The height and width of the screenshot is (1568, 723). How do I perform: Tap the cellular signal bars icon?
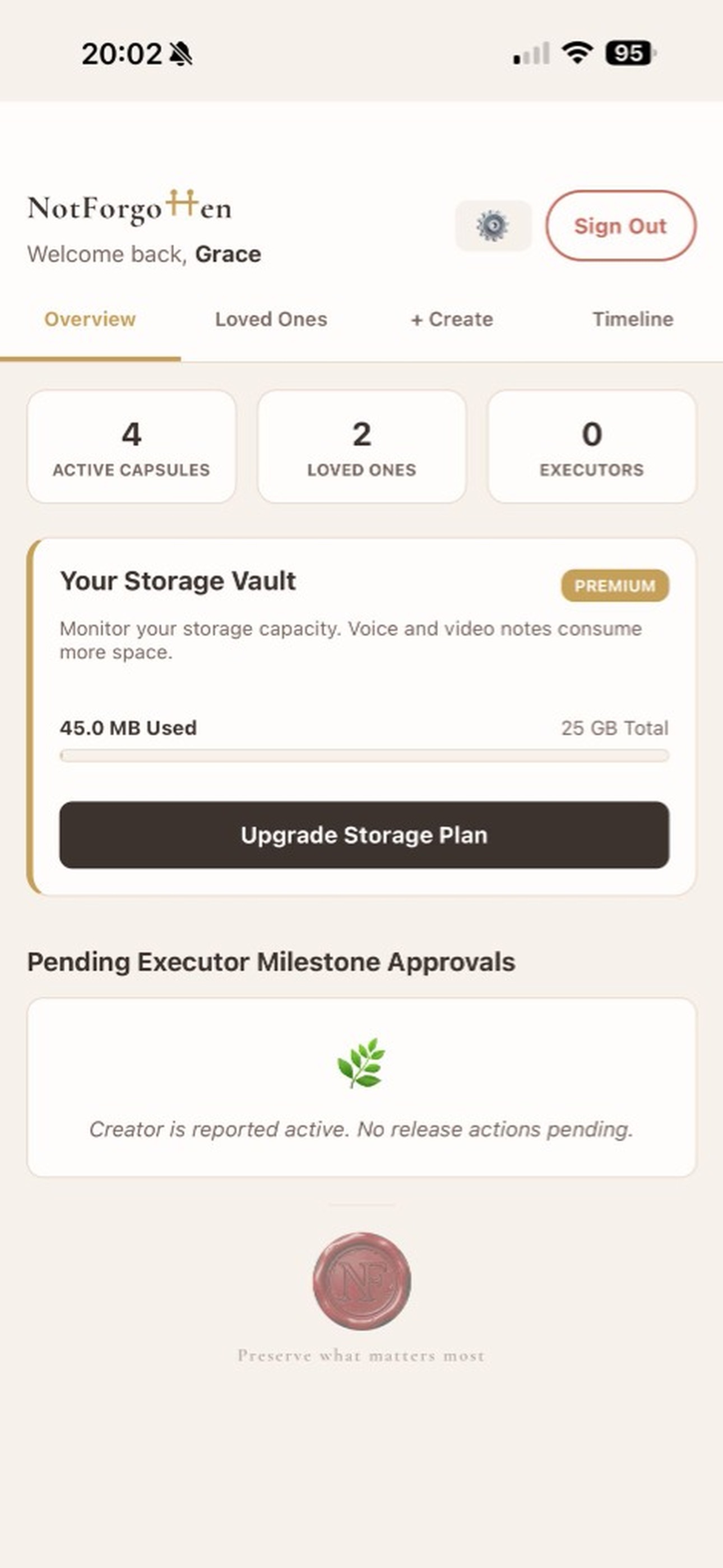click(531, 53)
